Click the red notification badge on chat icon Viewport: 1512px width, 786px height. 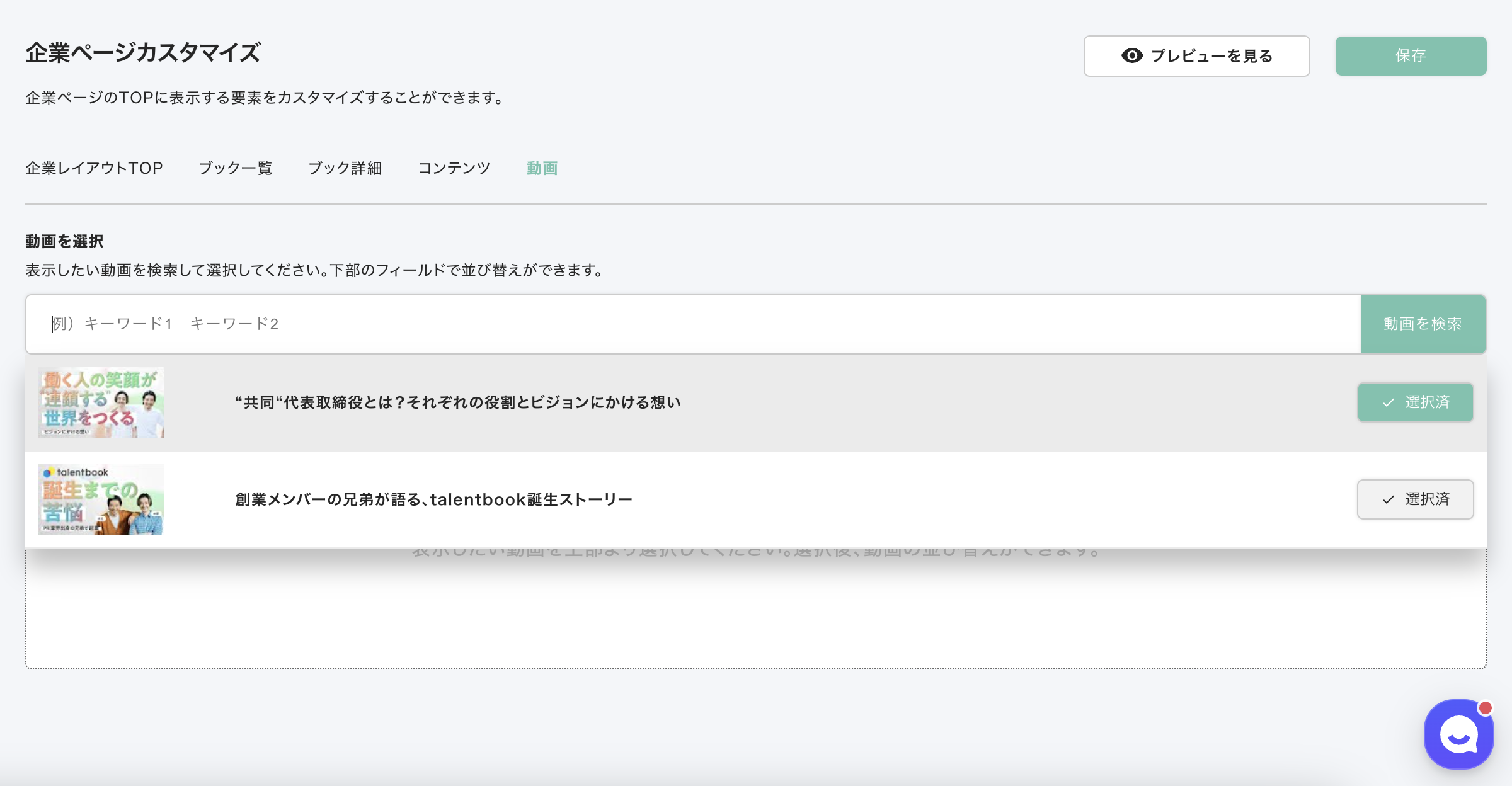(x=1485, y=708)
